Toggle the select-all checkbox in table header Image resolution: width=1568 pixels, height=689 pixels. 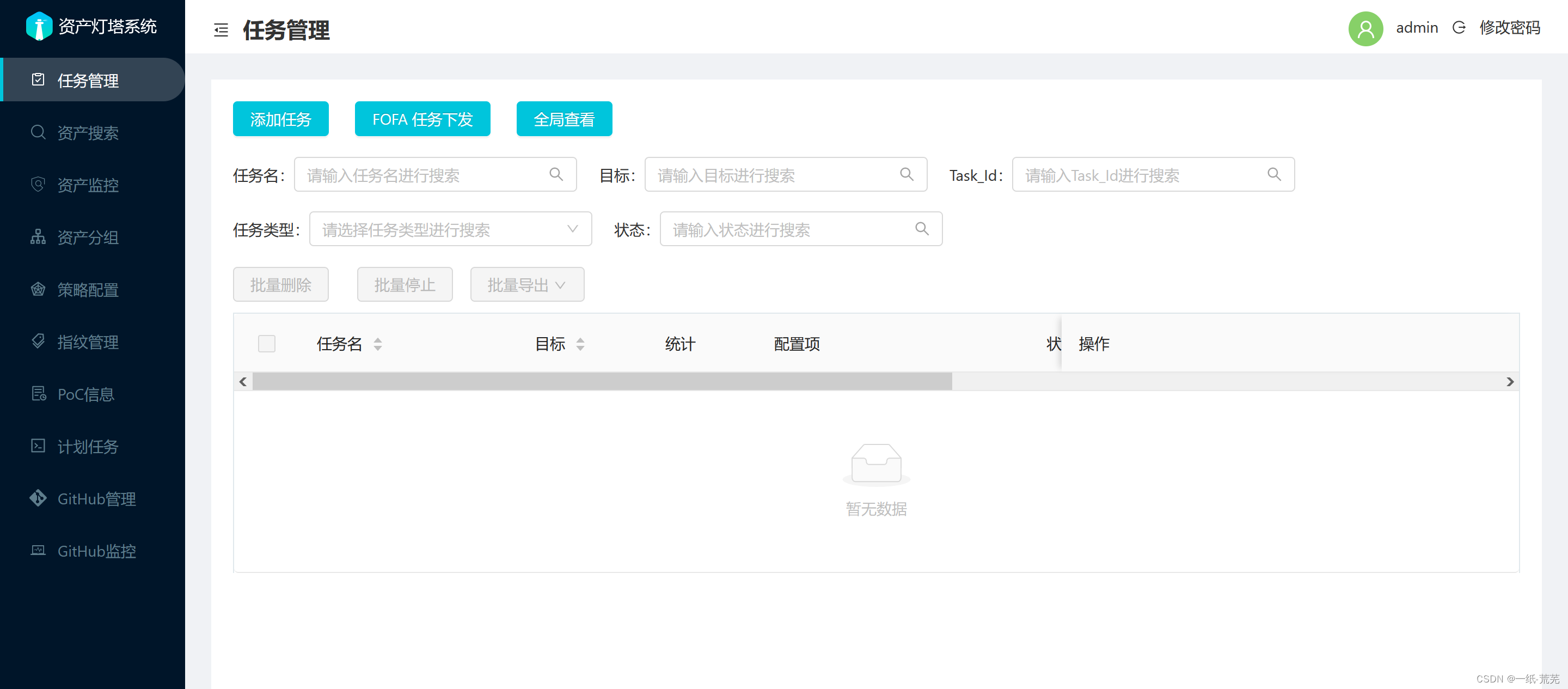coord(267,344)
